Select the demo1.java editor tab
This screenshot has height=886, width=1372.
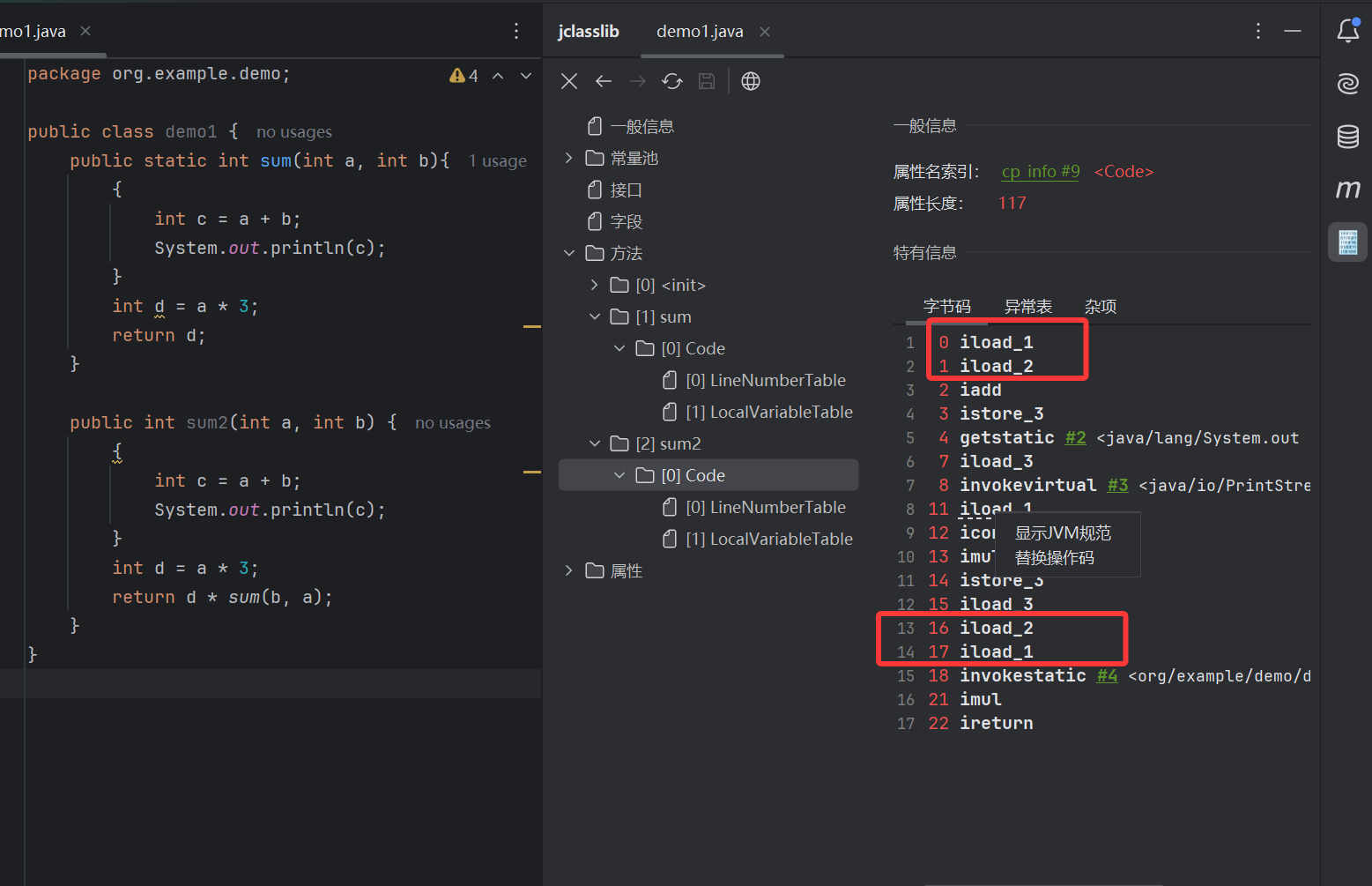(700, 31)
